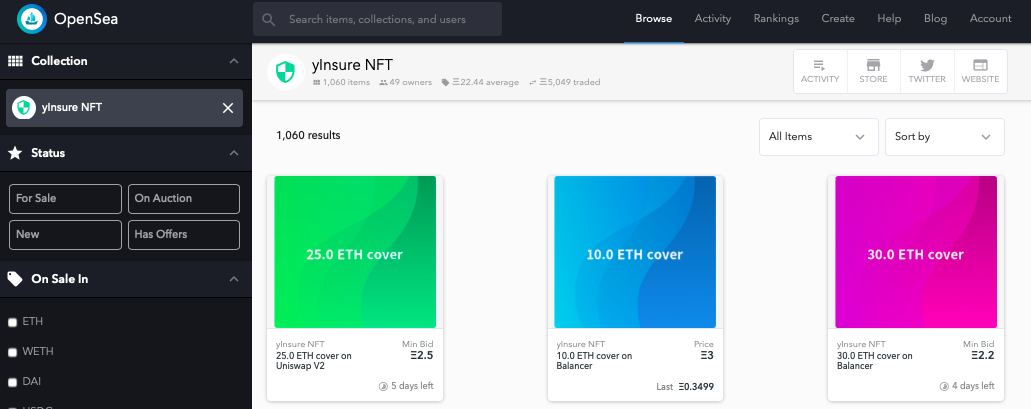
Task: Click the green 25.0 ETH cover thumbnail
Action: (x=355, y=252)
